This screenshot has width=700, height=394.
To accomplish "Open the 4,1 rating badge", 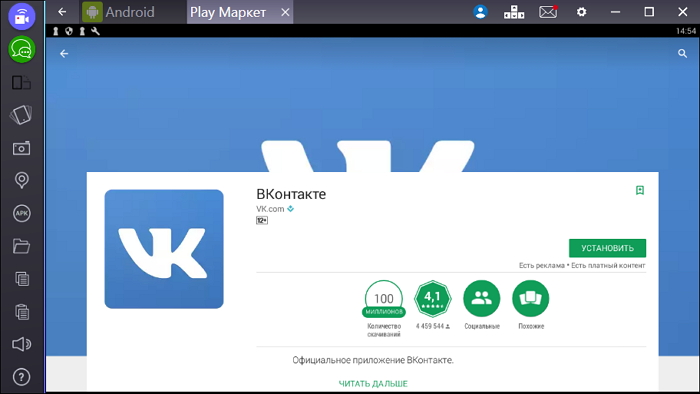I will tap(433, 299).
